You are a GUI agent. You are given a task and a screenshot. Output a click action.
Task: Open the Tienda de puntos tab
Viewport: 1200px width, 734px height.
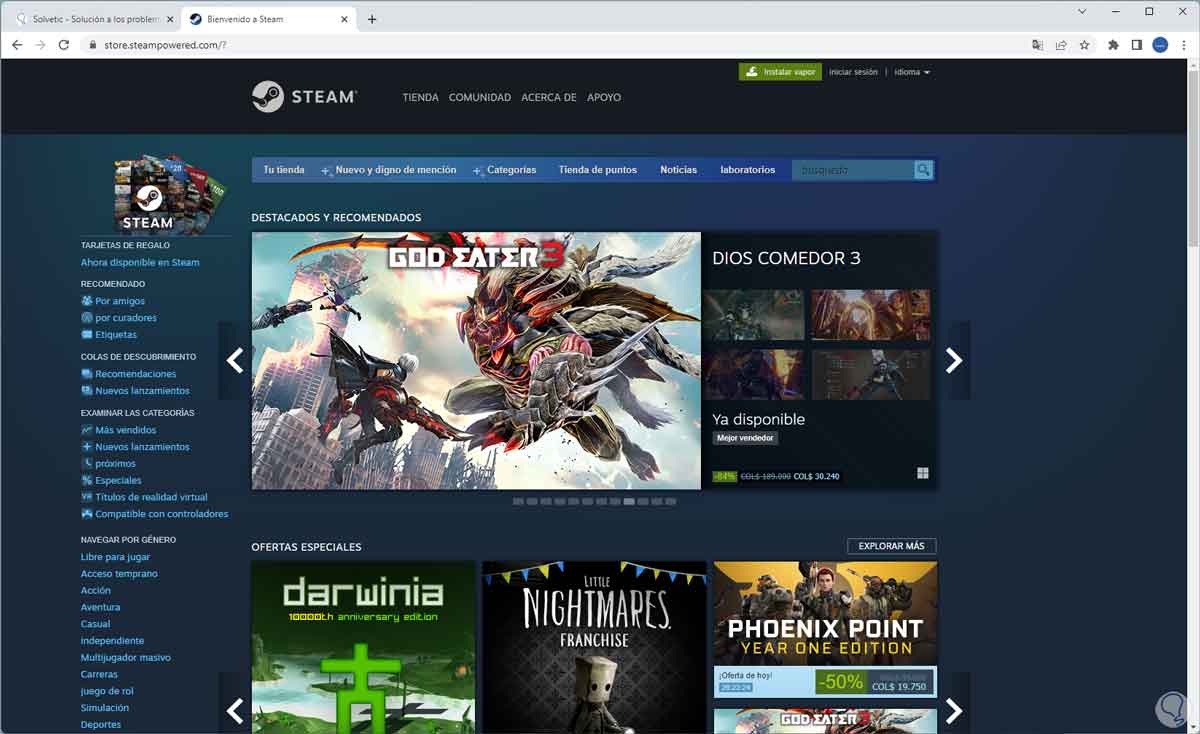pos(597,170)
